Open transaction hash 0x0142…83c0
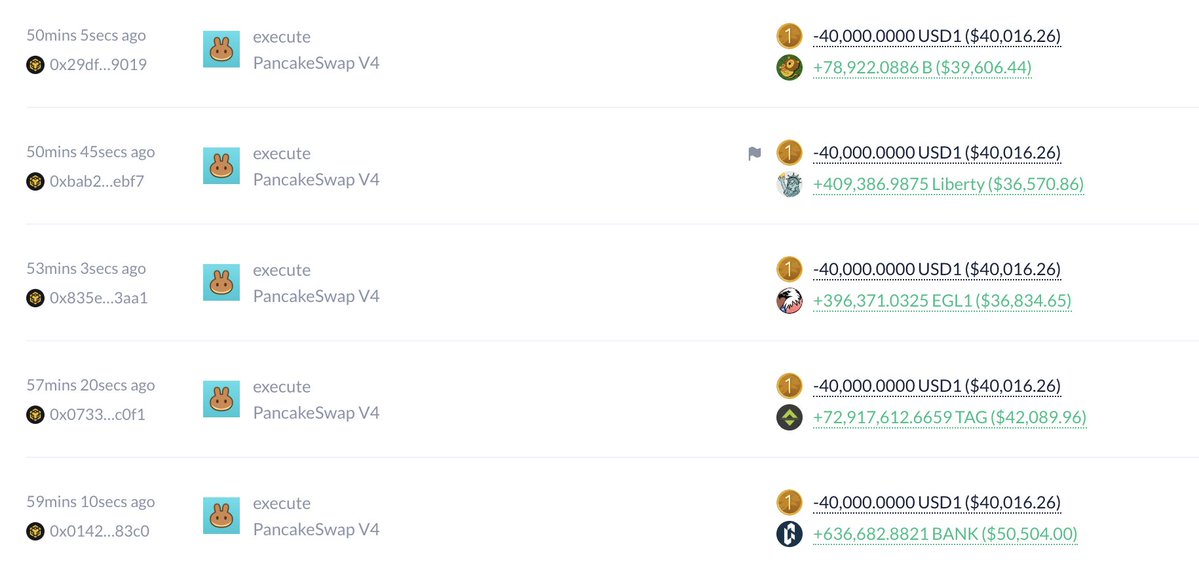 (x=99, y=531)
